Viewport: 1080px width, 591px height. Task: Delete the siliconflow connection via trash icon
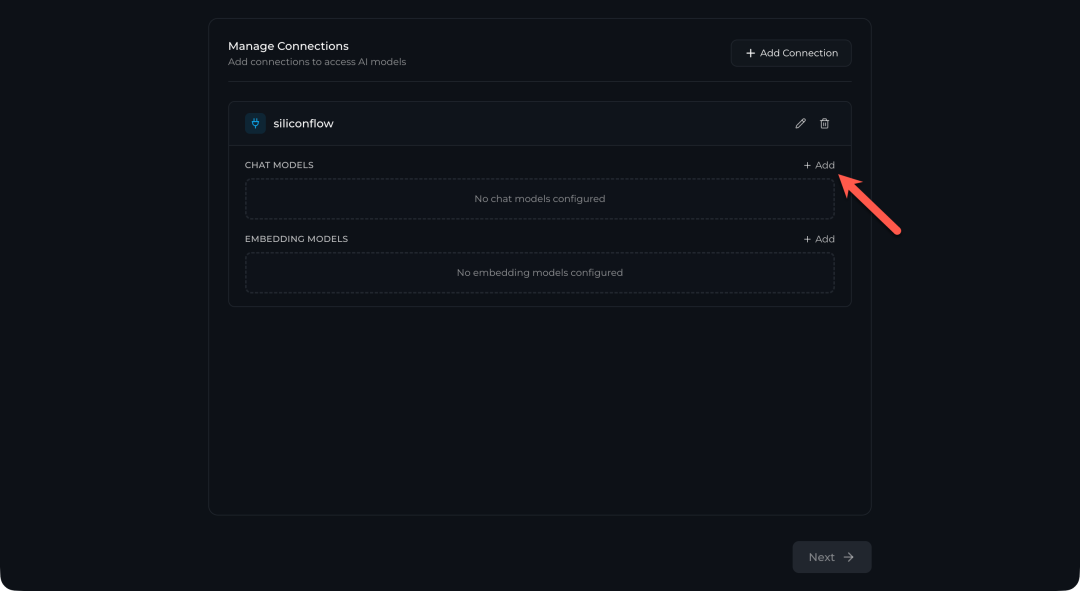point(825,124)
